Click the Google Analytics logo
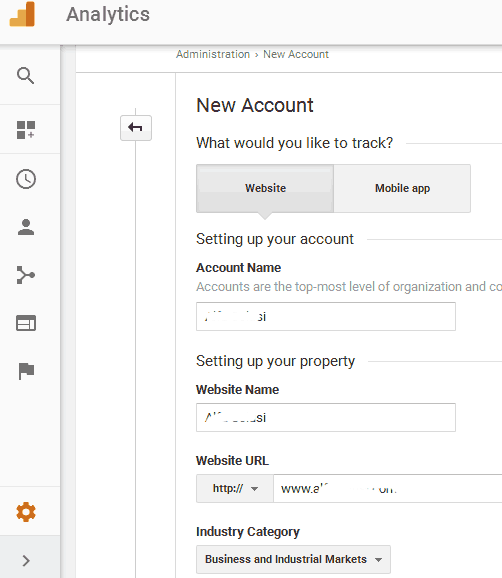The width and height of the screenshot is (502, 578). tap(22, 14)
